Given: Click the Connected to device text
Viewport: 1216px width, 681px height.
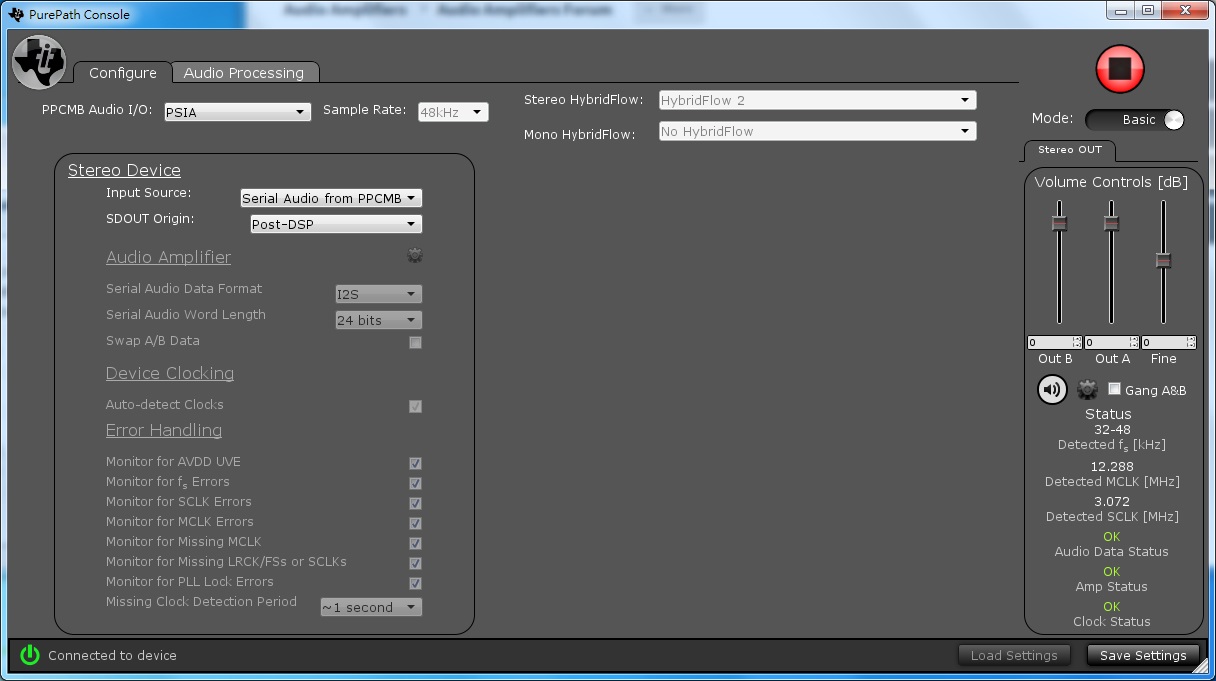Looking at the screenshot, I should (x=112, y=656).
